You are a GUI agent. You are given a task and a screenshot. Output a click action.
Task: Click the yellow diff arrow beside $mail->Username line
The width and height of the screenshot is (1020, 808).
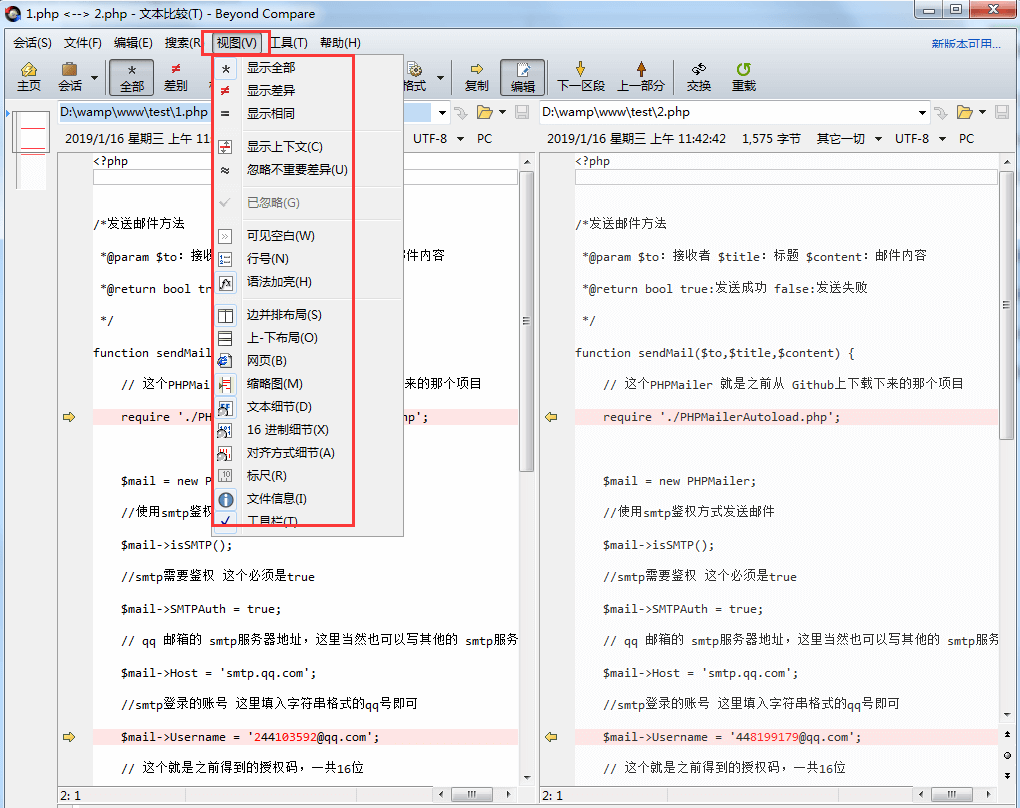click(68, 736)
